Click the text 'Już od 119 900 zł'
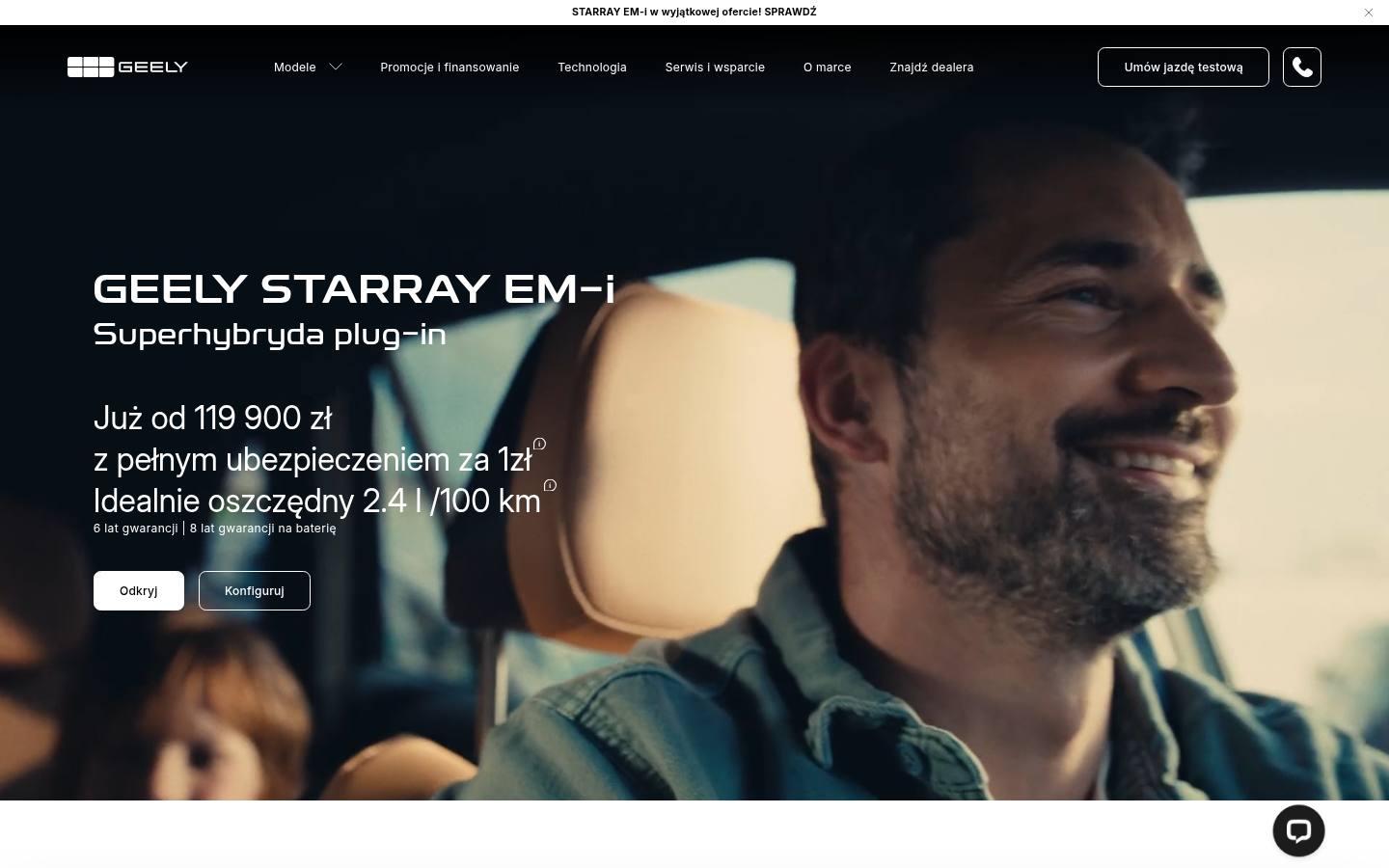 coord(213,418)
